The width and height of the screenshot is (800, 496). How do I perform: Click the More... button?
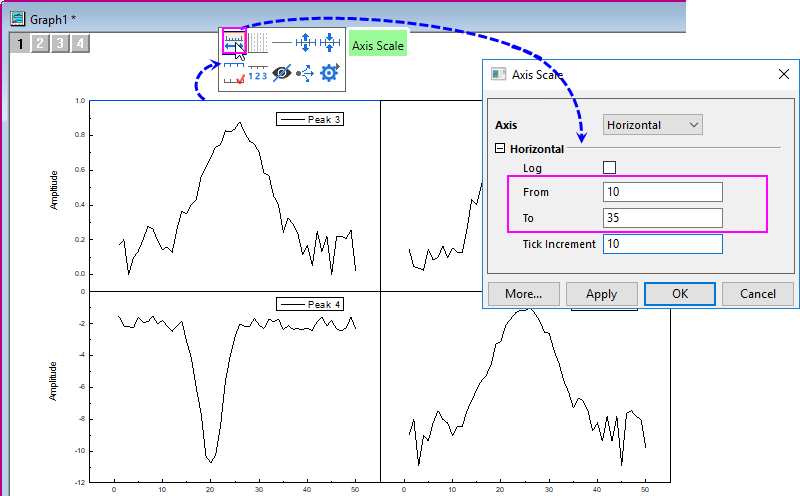click(x=522, y=294)
